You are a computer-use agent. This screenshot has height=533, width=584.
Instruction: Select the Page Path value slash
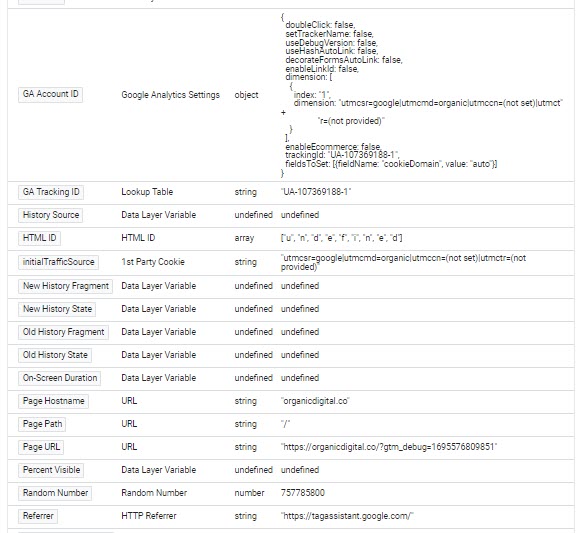(285, 424)
